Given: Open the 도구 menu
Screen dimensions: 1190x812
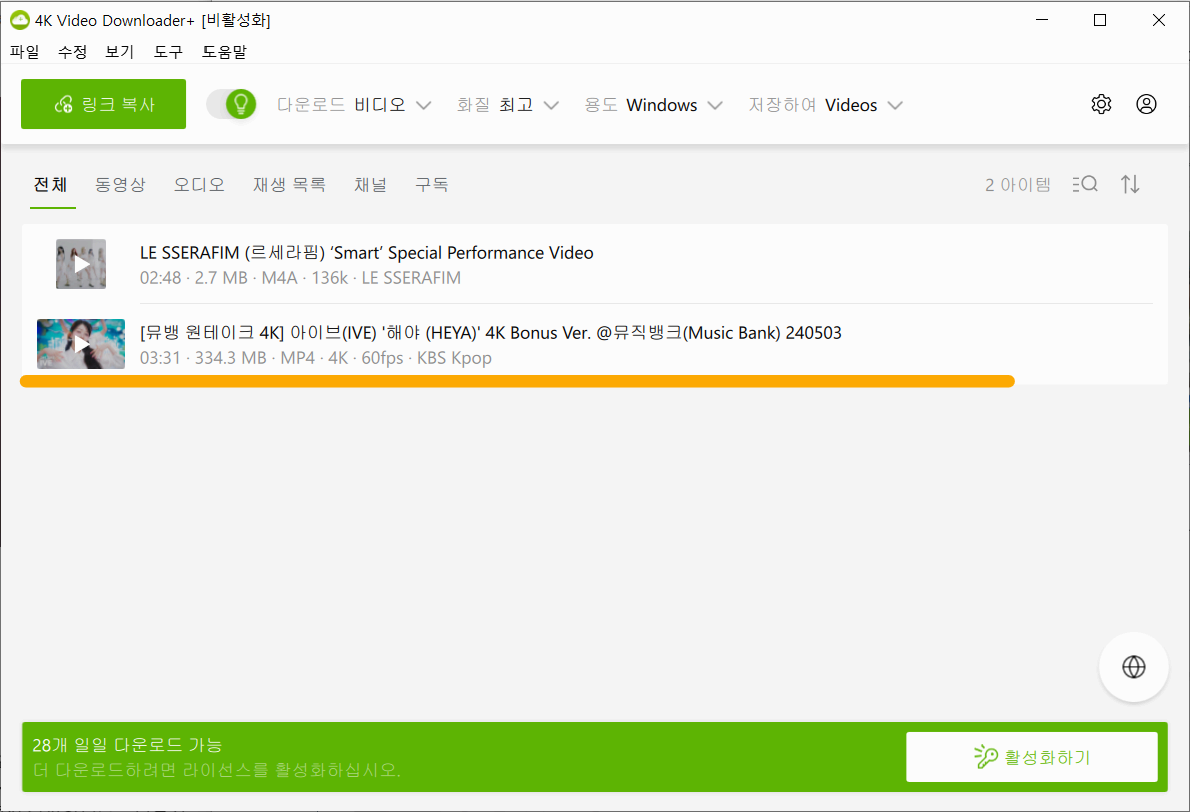Looking at the screenshot, I should pos(168,52).
